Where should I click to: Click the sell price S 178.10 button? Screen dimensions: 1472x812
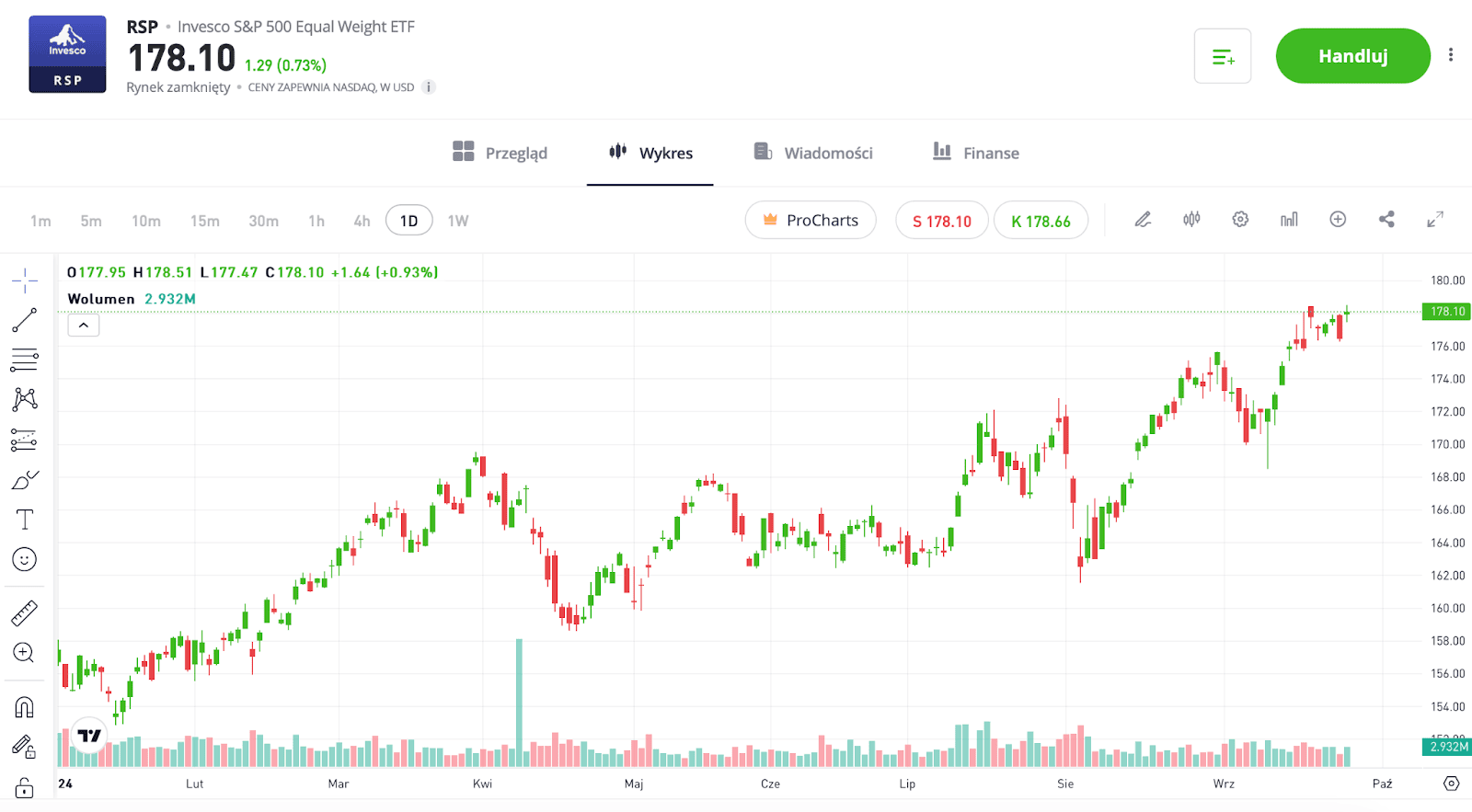[942, 221]
